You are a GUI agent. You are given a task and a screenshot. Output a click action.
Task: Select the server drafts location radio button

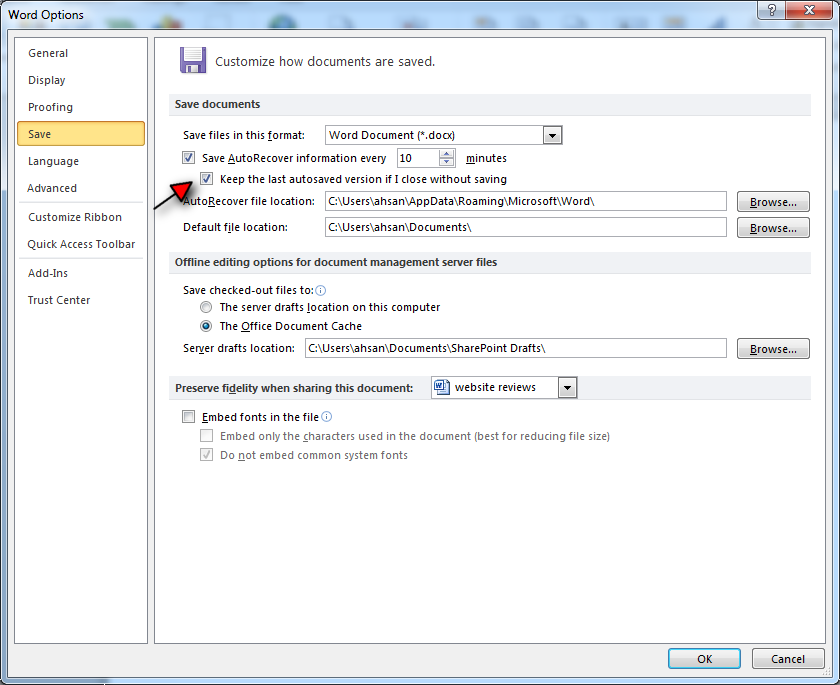click(x=206, y=307)
